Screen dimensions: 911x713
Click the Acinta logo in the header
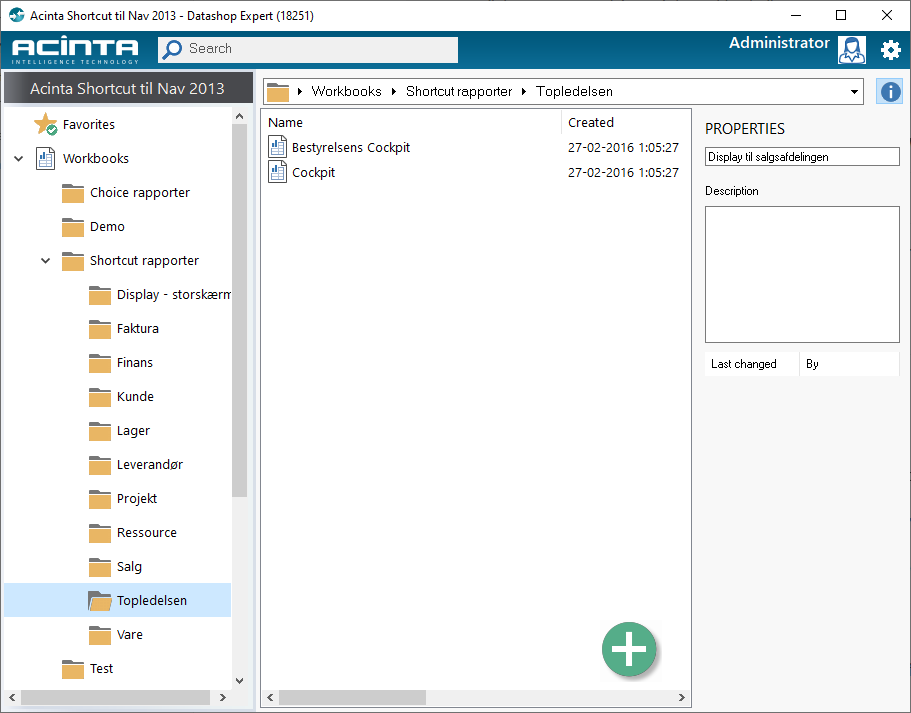(75, 51)
